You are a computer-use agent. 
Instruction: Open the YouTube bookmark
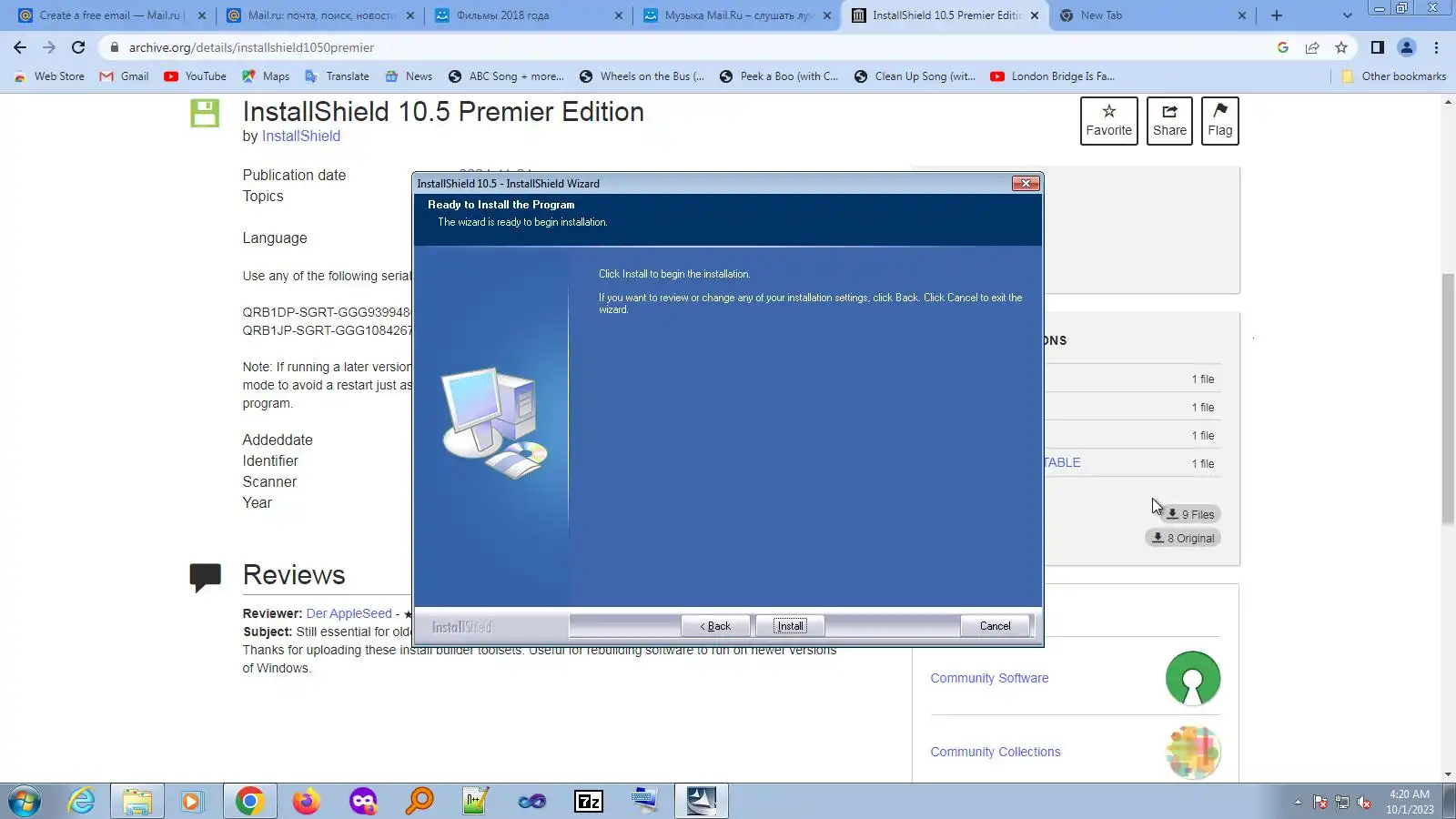[195, 76]
